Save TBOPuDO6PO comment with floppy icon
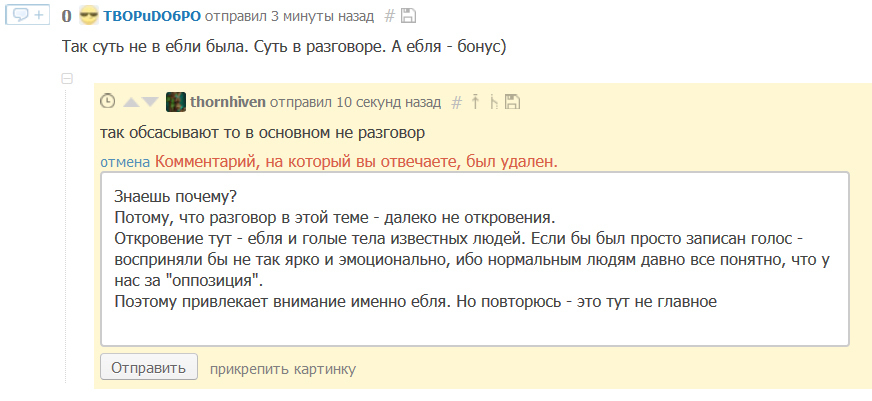Image resolution: width=872 pixels, height=401 pixels. [x=409, y=16]
